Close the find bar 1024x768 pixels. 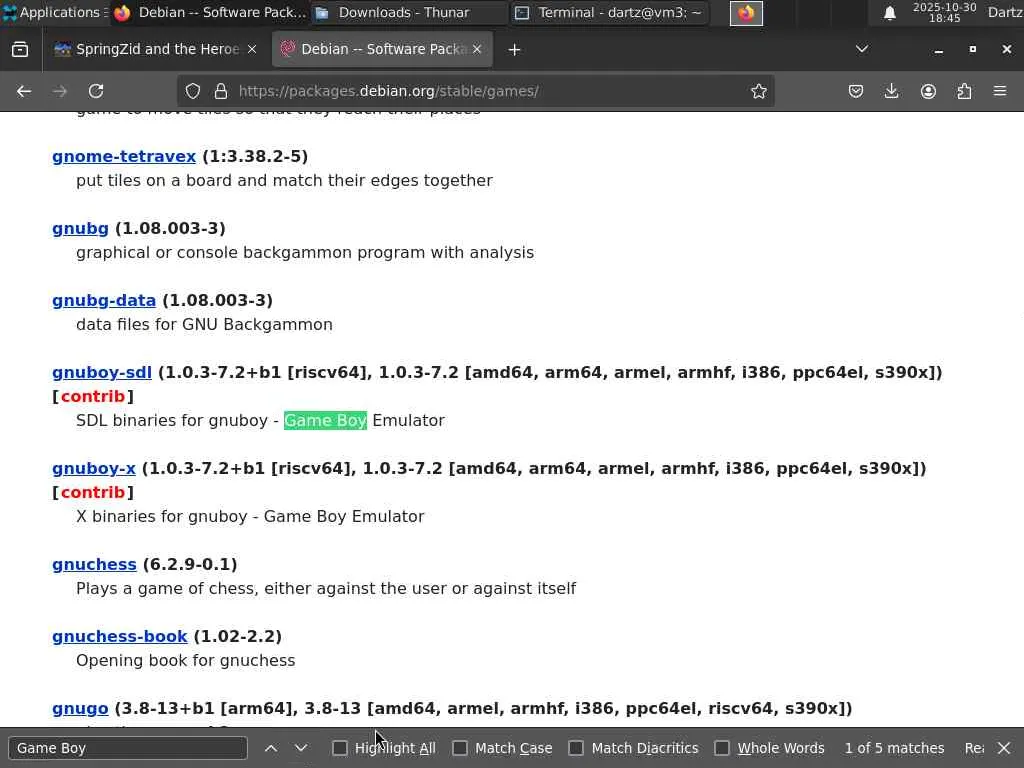click(x=1004, y=748)
